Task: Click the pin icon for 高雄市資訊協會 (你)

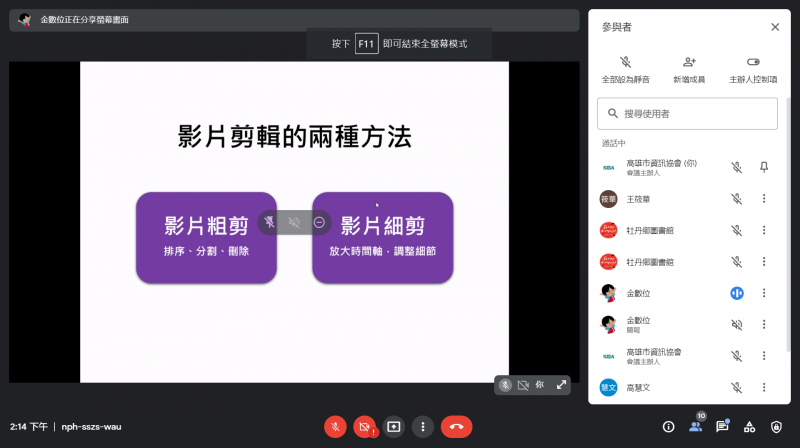Action: [764, 167]
